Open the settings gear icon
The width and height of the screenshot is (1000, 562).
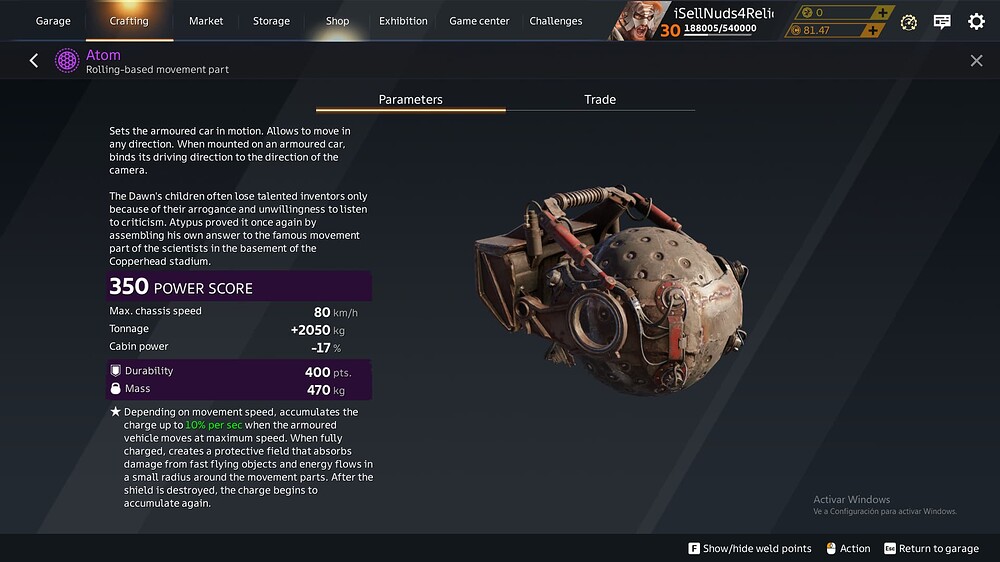[976, 22]
